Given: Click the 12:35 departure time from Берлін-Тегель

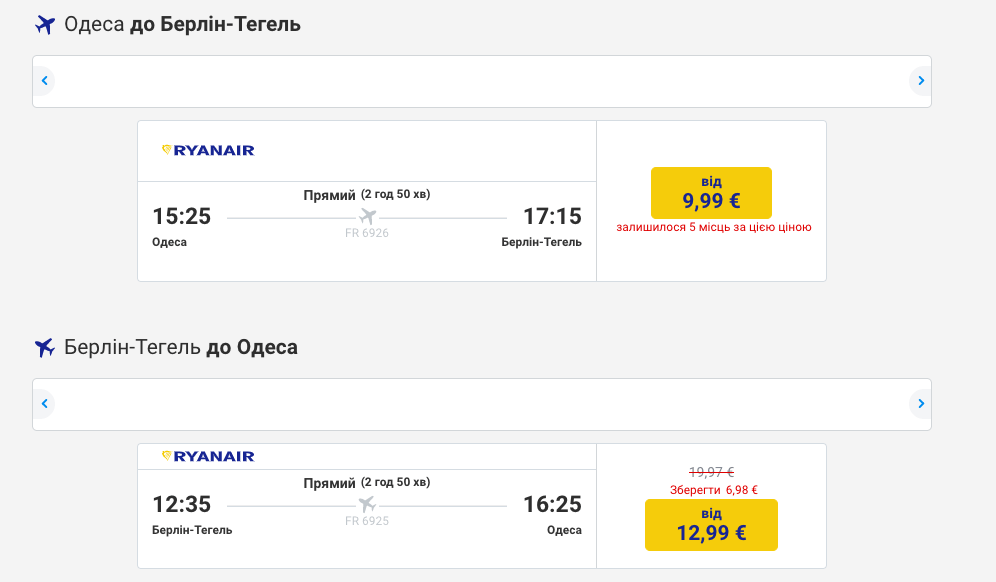Looking at the screenshot, I should (x=182, y=504).
